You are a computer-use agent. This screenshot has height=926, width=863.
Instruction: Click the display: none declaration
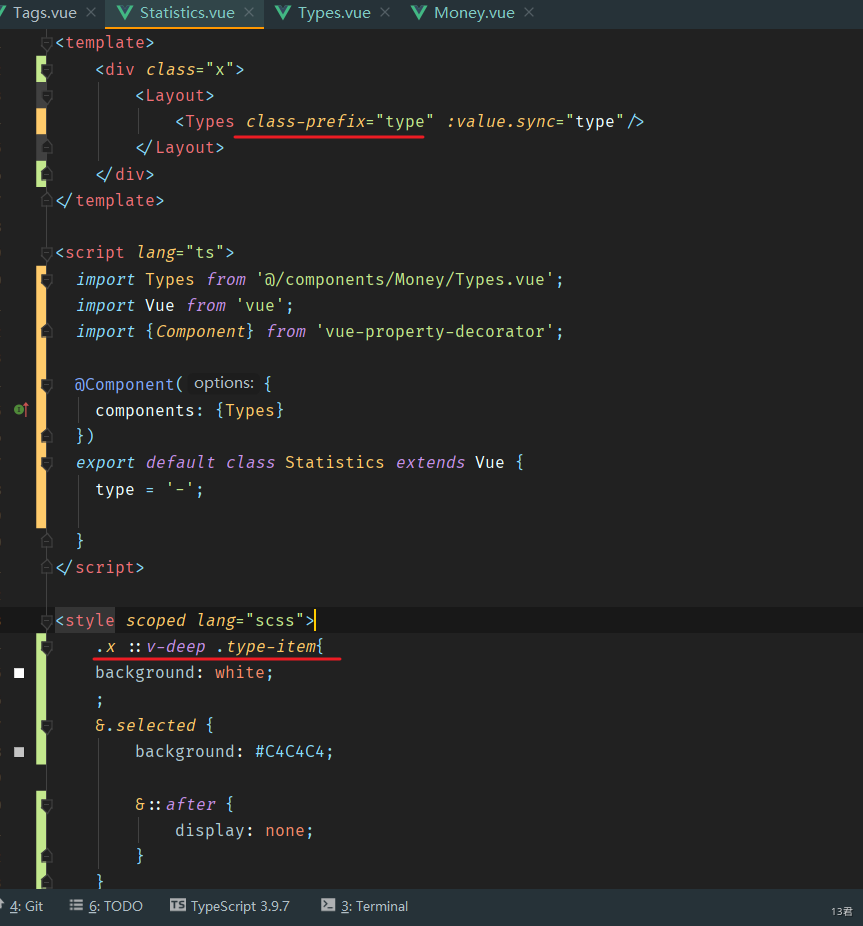[244, 831]
